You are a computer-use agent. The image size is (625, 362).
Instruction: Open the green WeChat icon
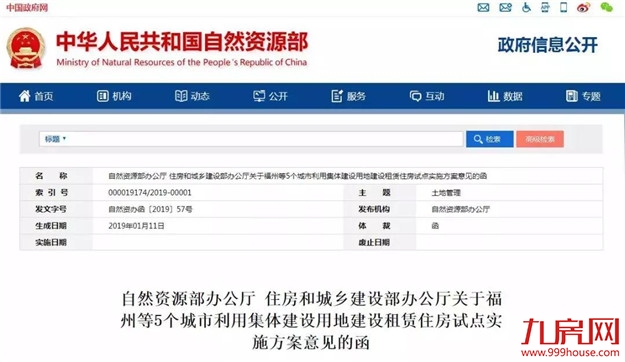[x=606, y=7]
